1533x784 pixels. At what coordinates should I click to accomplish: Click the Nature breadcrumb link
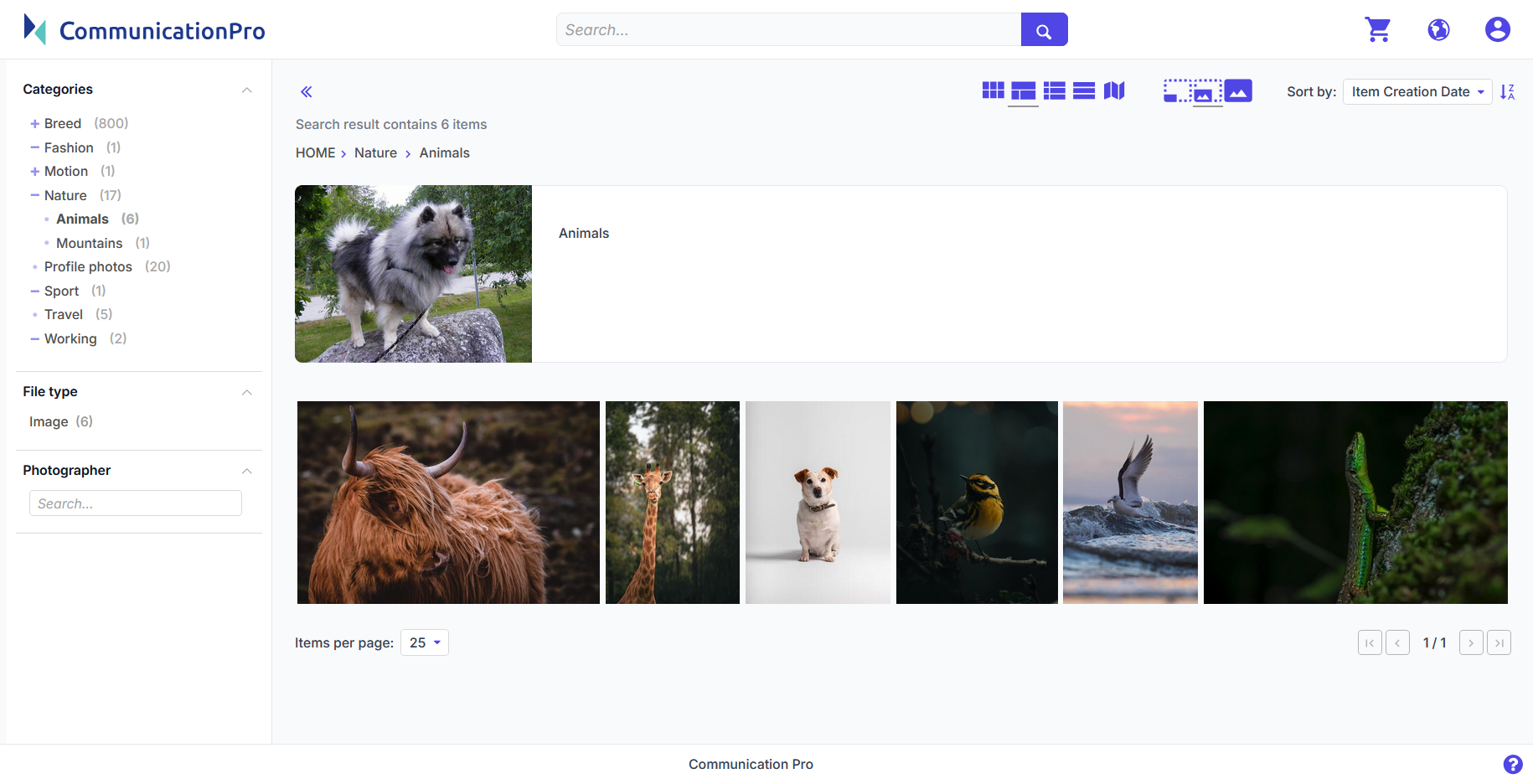click(x=375, y=152)
